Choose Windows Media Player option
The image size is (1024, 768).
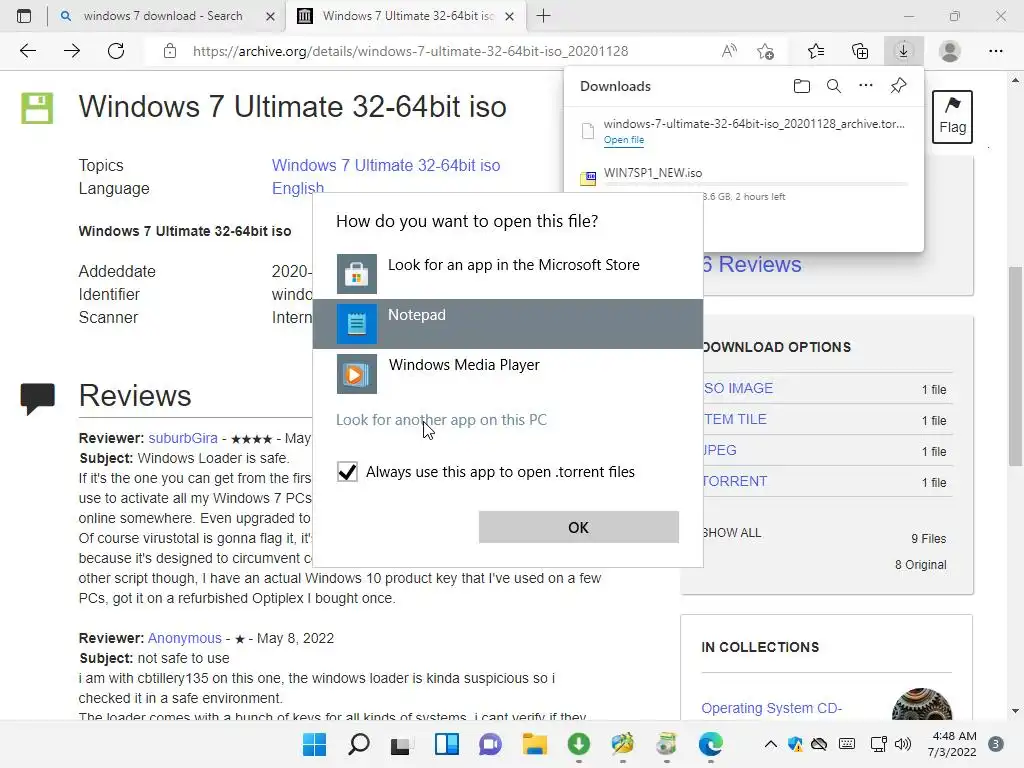tap(508, 374)
